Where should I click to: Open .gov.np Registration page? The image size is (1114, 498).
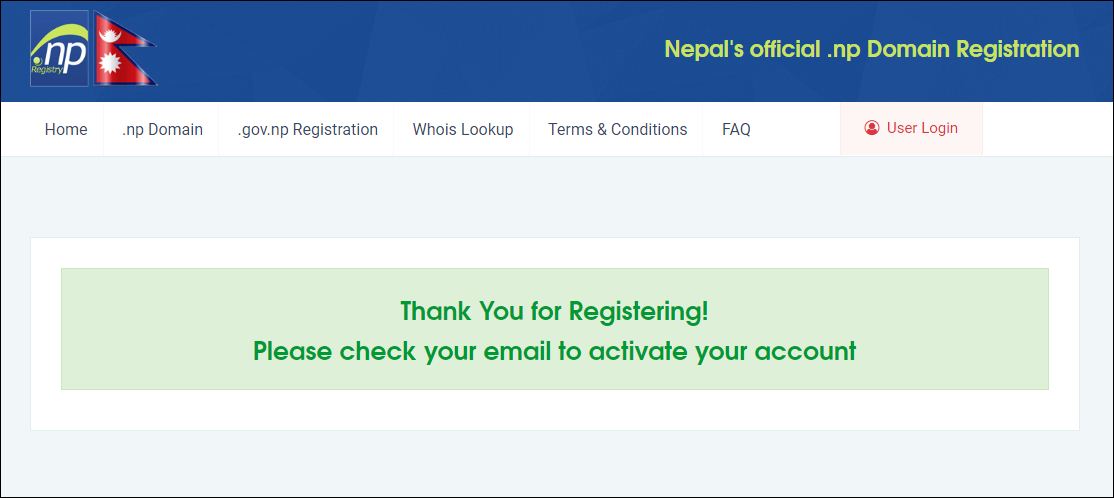click(308, 129)
